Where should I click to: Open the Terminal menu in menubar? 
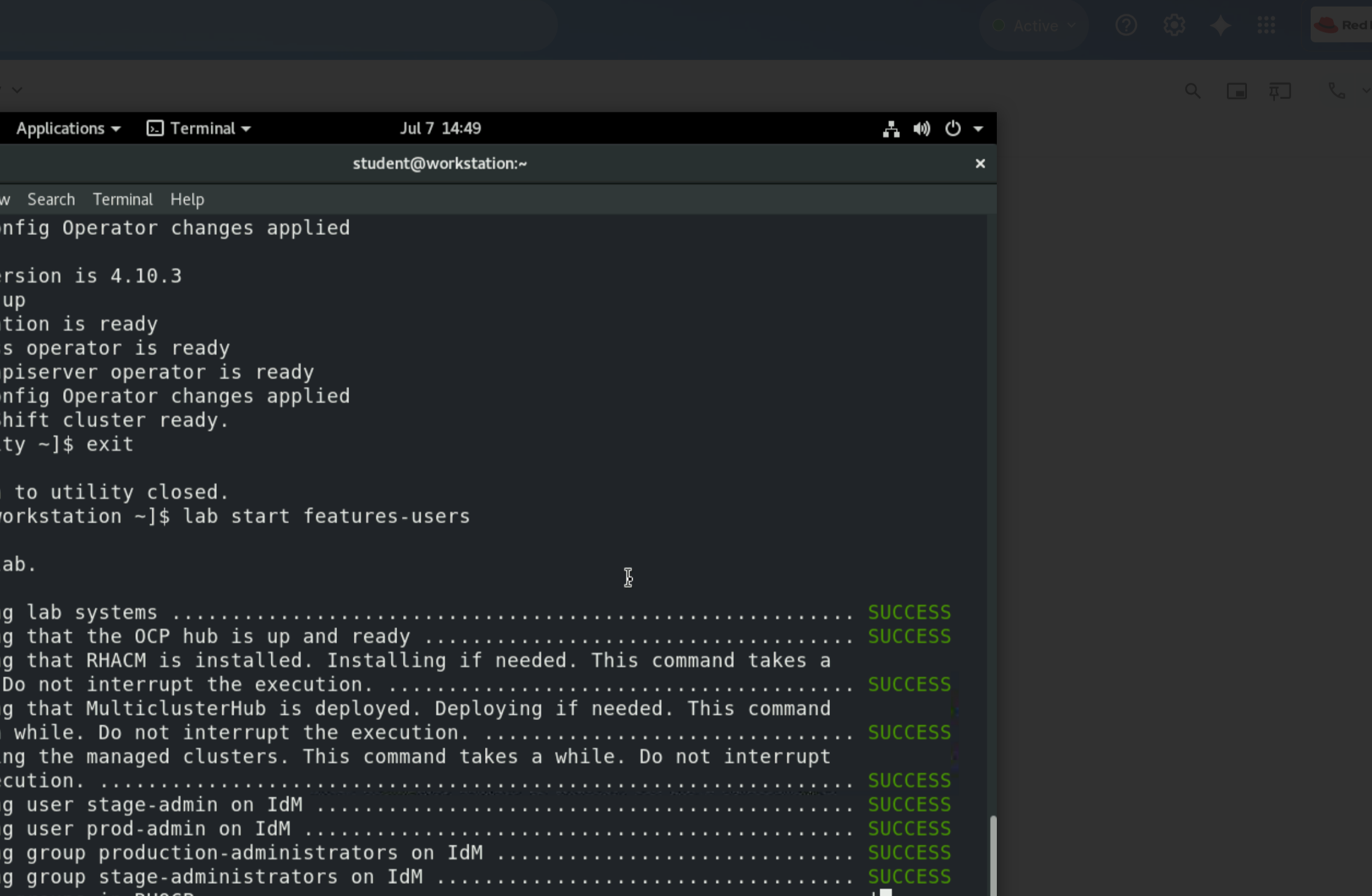(x=123, y=199)
